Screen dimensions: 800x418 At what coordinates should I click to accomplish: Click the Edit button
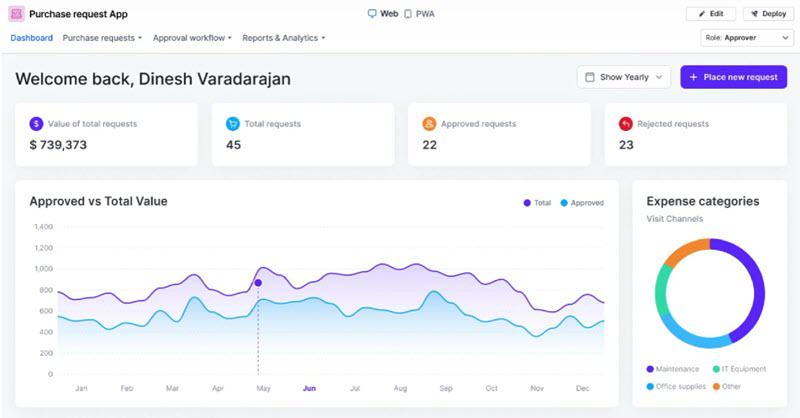711,14
